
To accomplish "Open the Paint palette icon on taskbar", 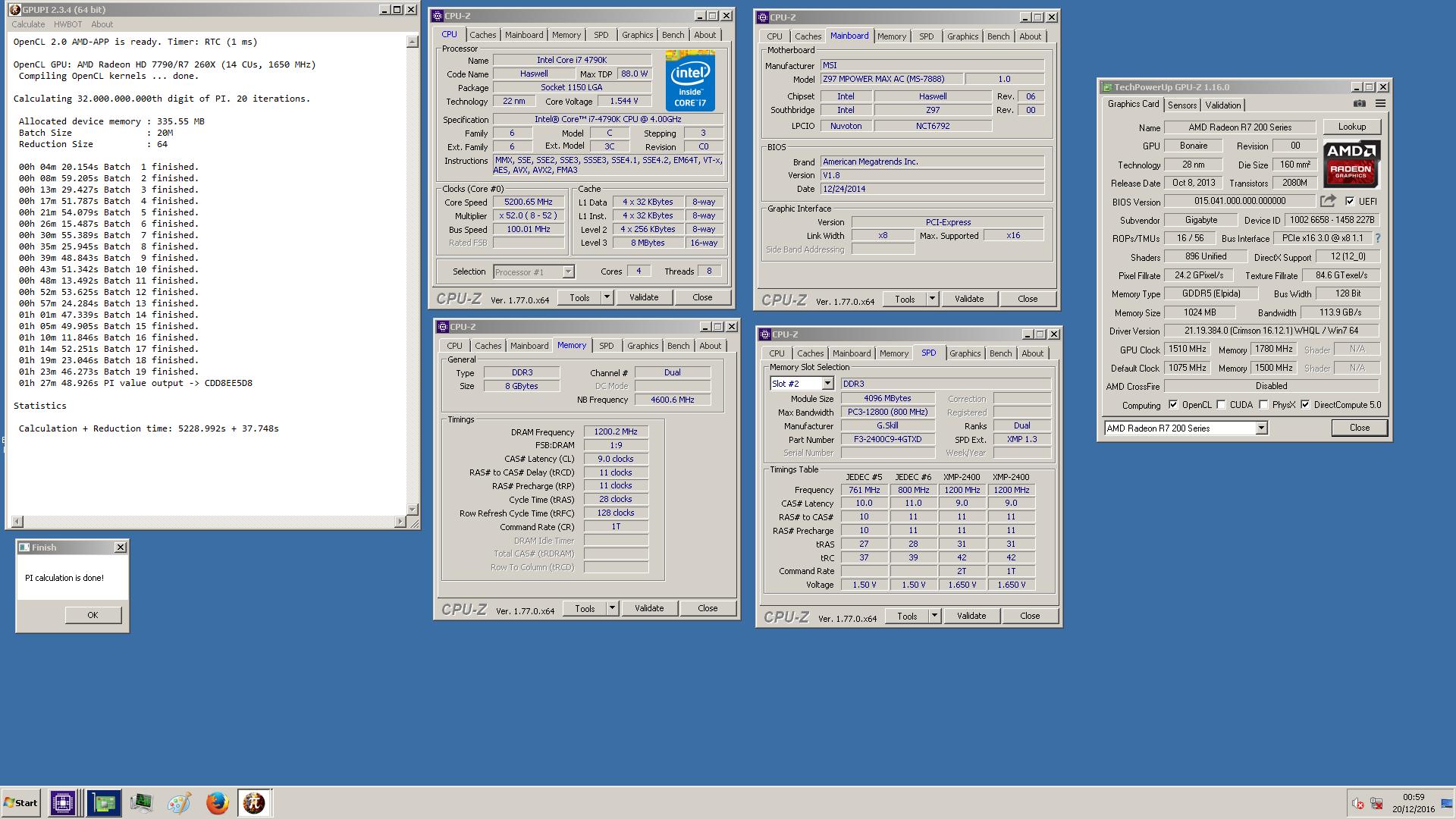I will click(179, 803).
